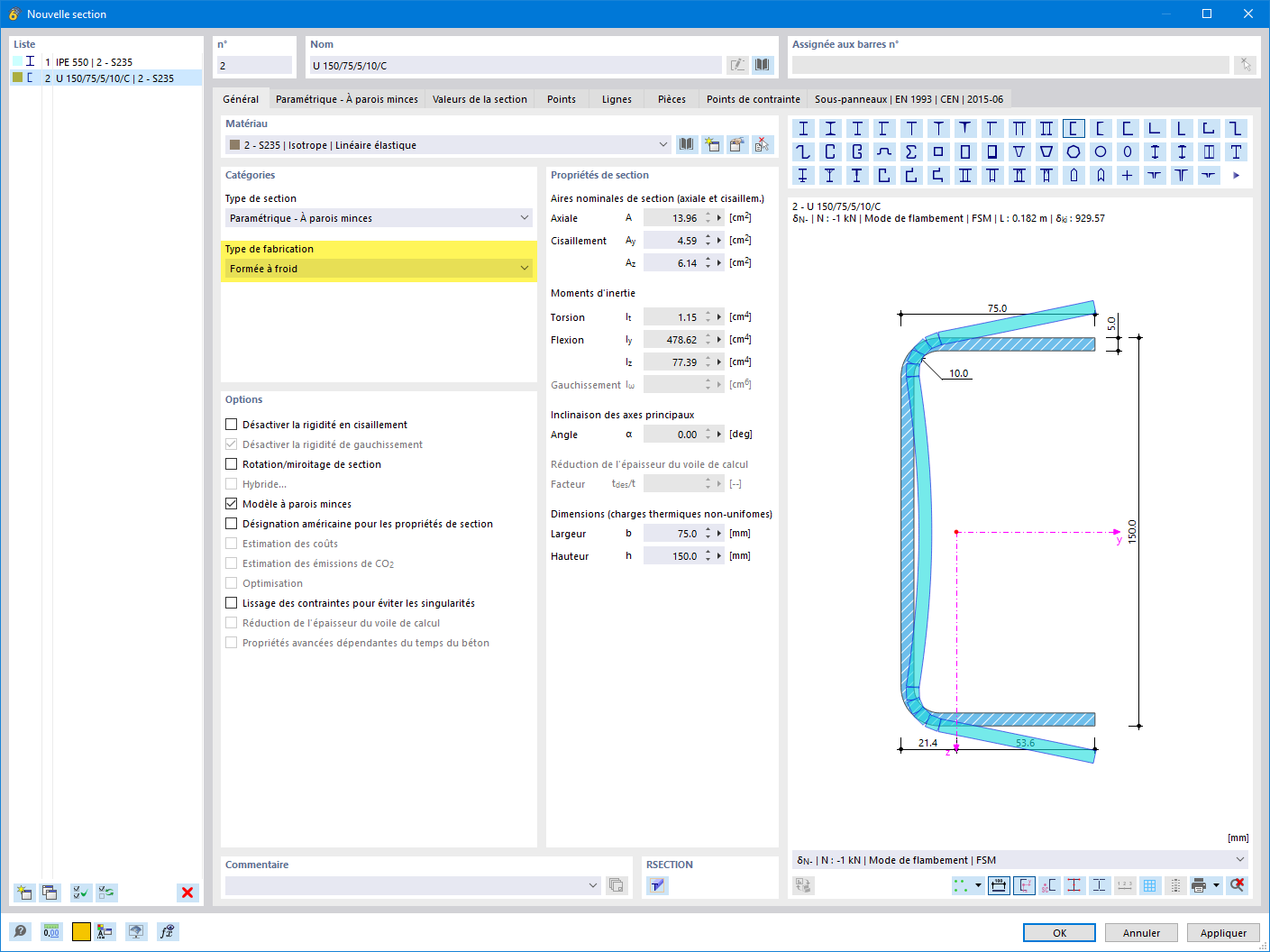Enable Désactiver la rigidité en cisaillement
1270x952 pixels.
click(x=232, y=425)
